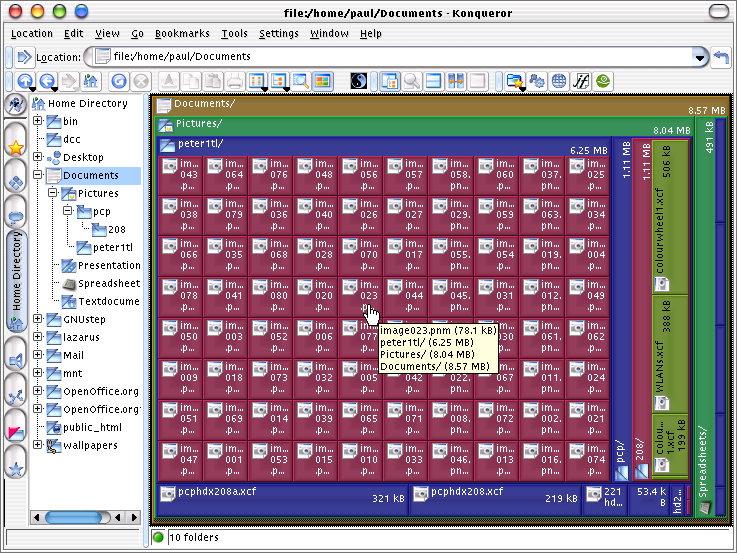Click the Print toolbar icon

(x=235, y=81)
